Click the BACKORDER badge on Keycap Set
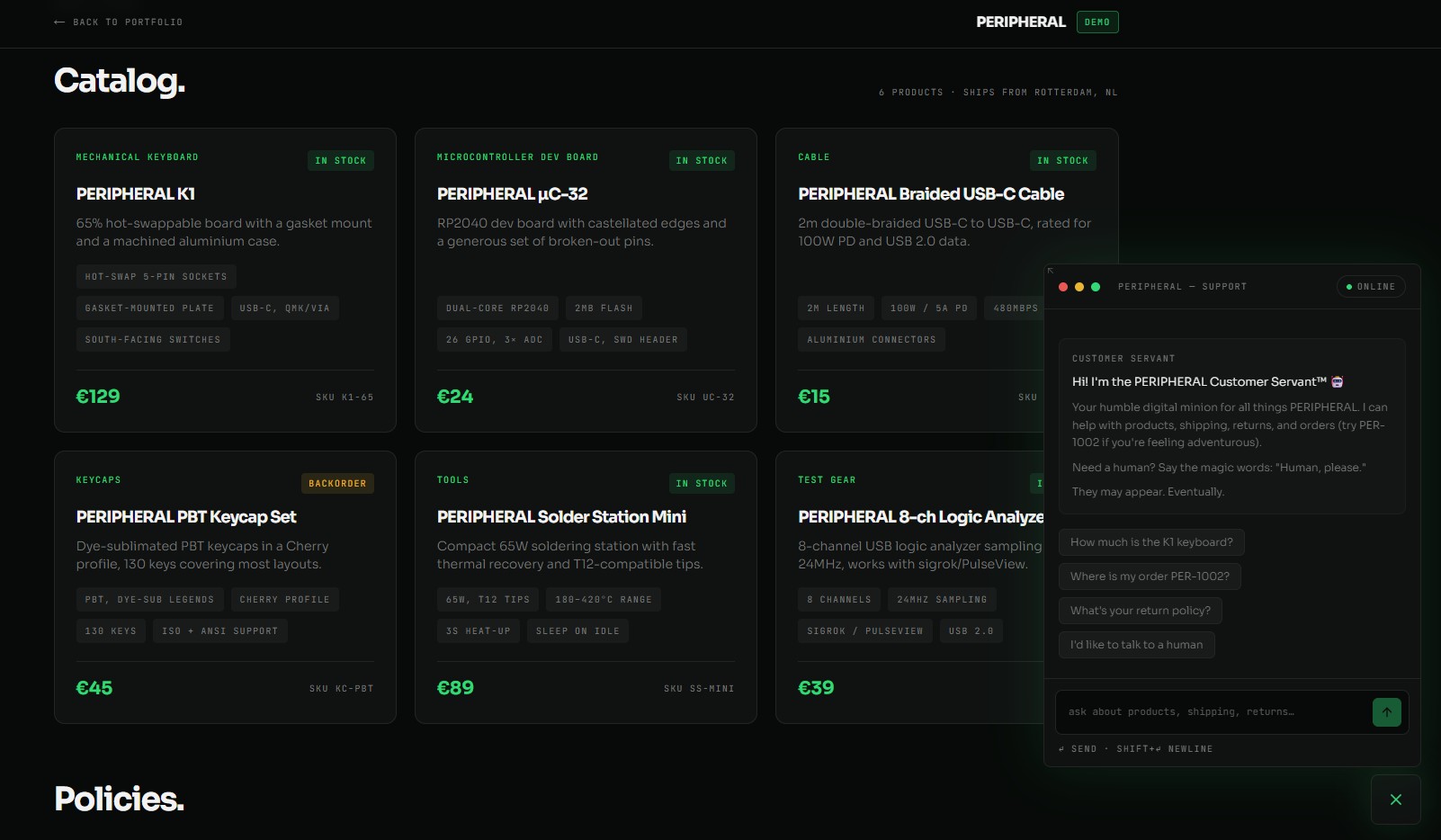Screen dimensions: 1441x840 click(x=337, y=484)
